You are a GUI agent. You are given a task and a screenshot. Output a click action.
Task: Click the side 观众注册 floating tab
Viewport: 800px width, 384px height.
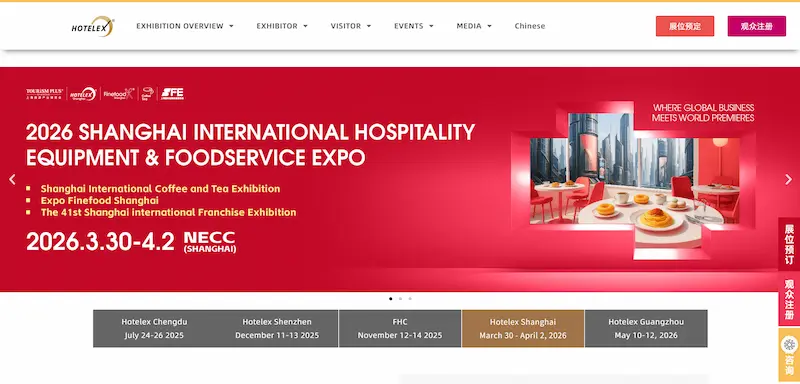789,299
